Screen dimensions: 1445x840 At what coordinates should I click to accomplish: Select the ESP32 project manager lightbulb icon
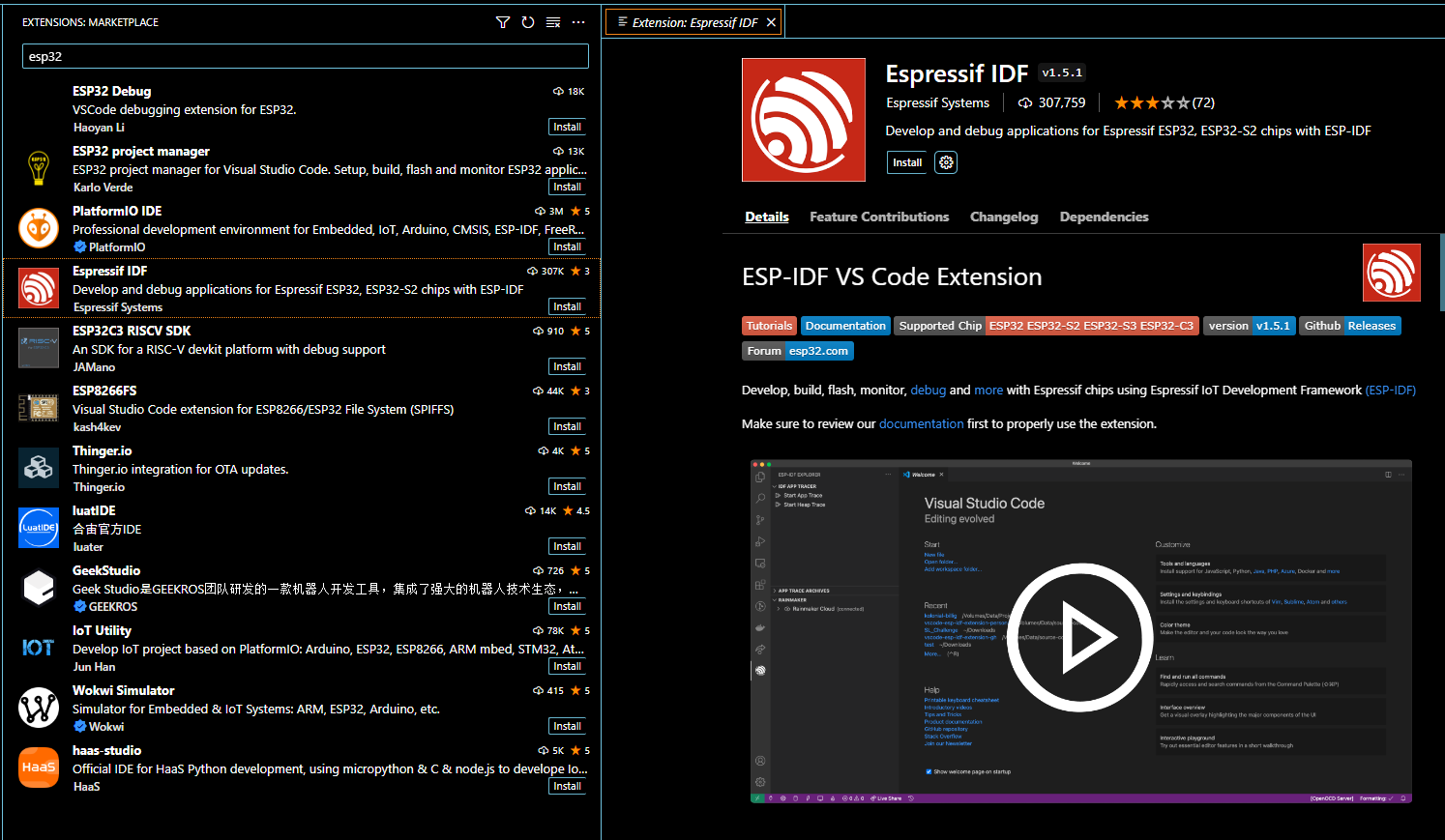(39, 168)
